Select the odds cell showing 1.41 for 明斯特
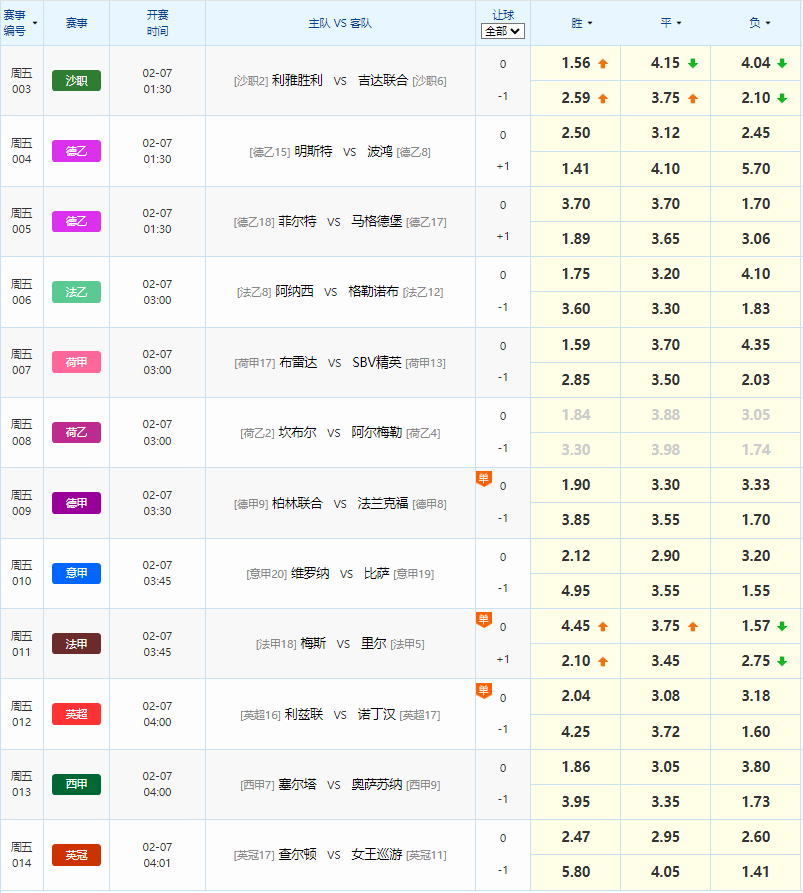This screenshot has height=893, width=803. click(x=575, y=168)
